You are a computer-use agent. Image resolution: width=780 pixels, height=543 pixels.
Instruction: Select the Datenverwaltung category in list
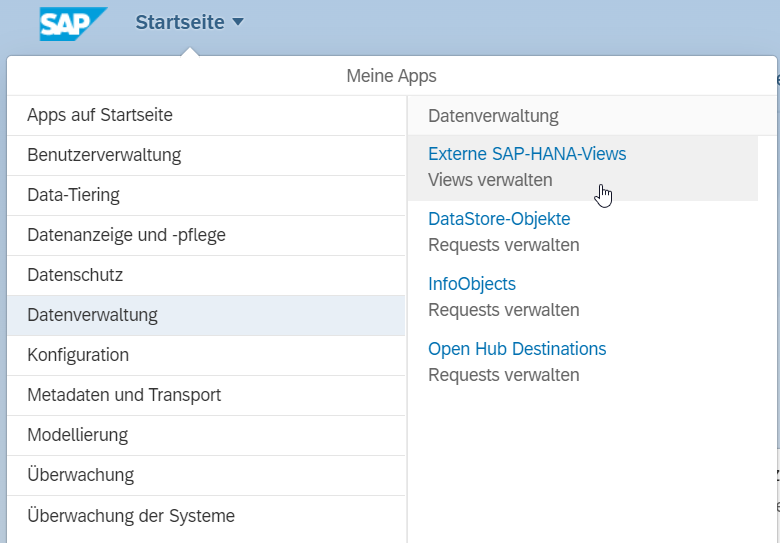[x=206, y=315]
